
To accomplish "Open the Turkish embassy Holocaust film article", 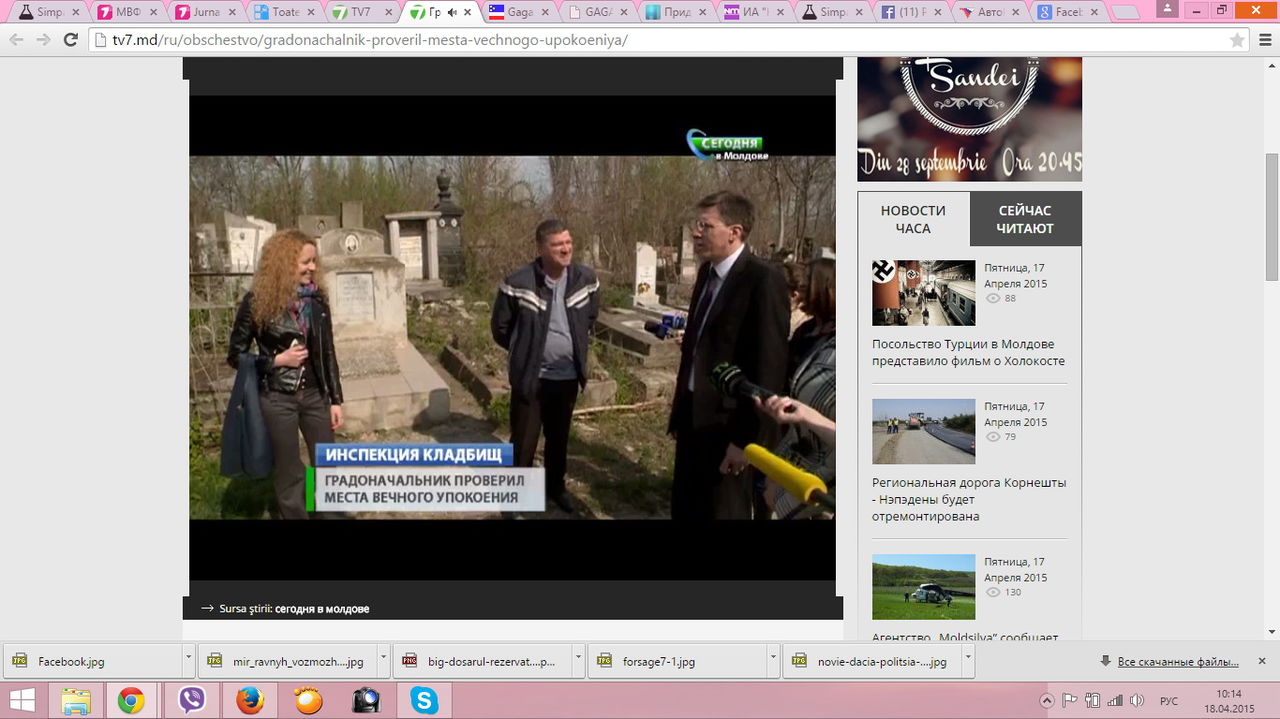I will (968, 353).
